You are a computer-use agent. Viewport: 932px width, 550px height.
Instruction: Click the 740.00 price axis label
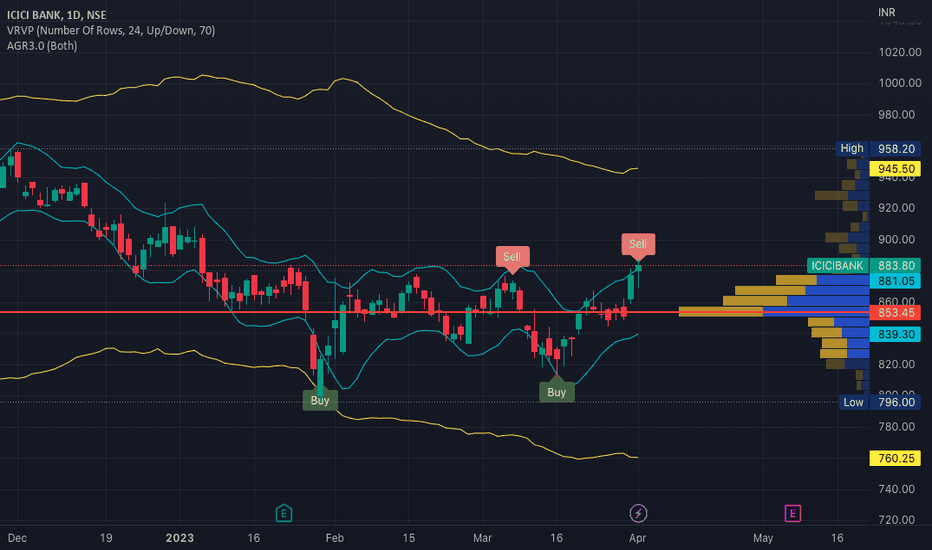896,489
